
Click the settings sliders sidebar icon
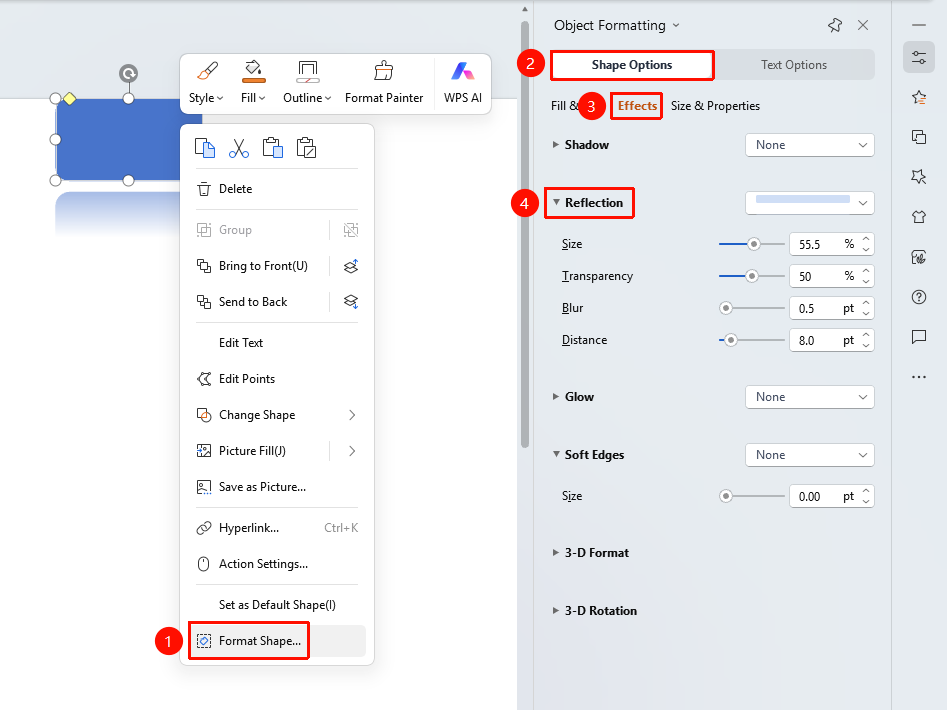point(919,57)
